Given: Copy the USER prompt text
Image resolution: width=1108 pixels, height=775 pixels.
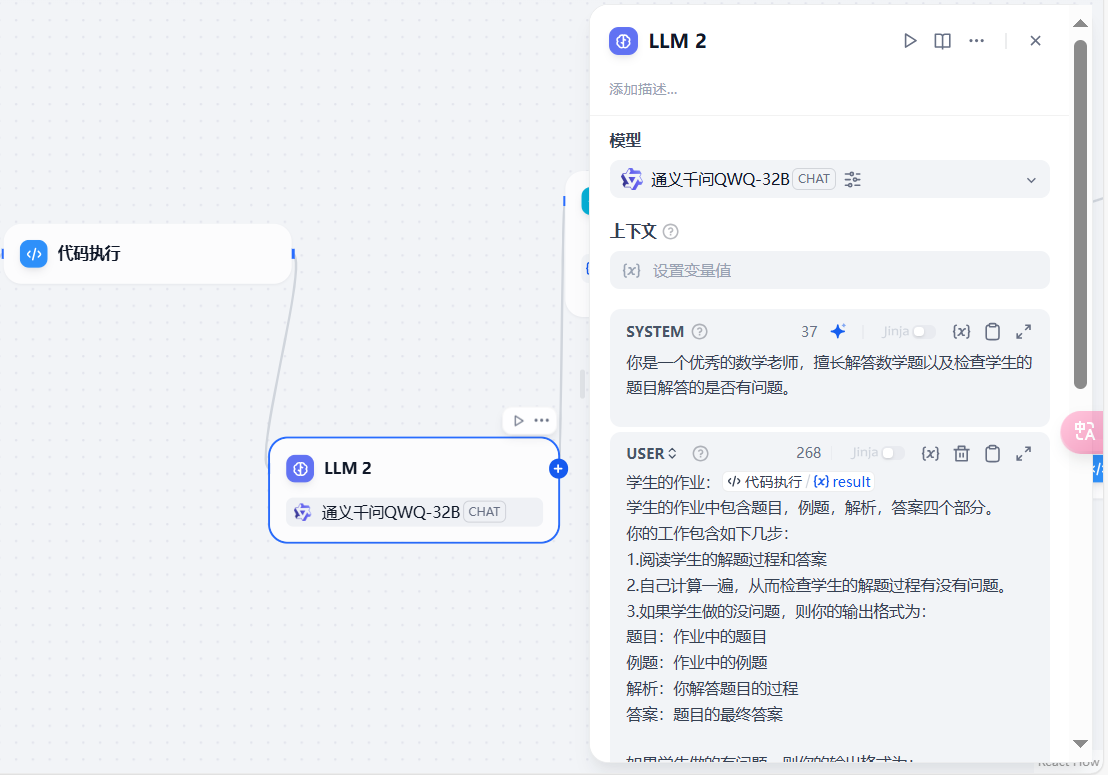Looking at the screenshot, I should pos(992,454).
